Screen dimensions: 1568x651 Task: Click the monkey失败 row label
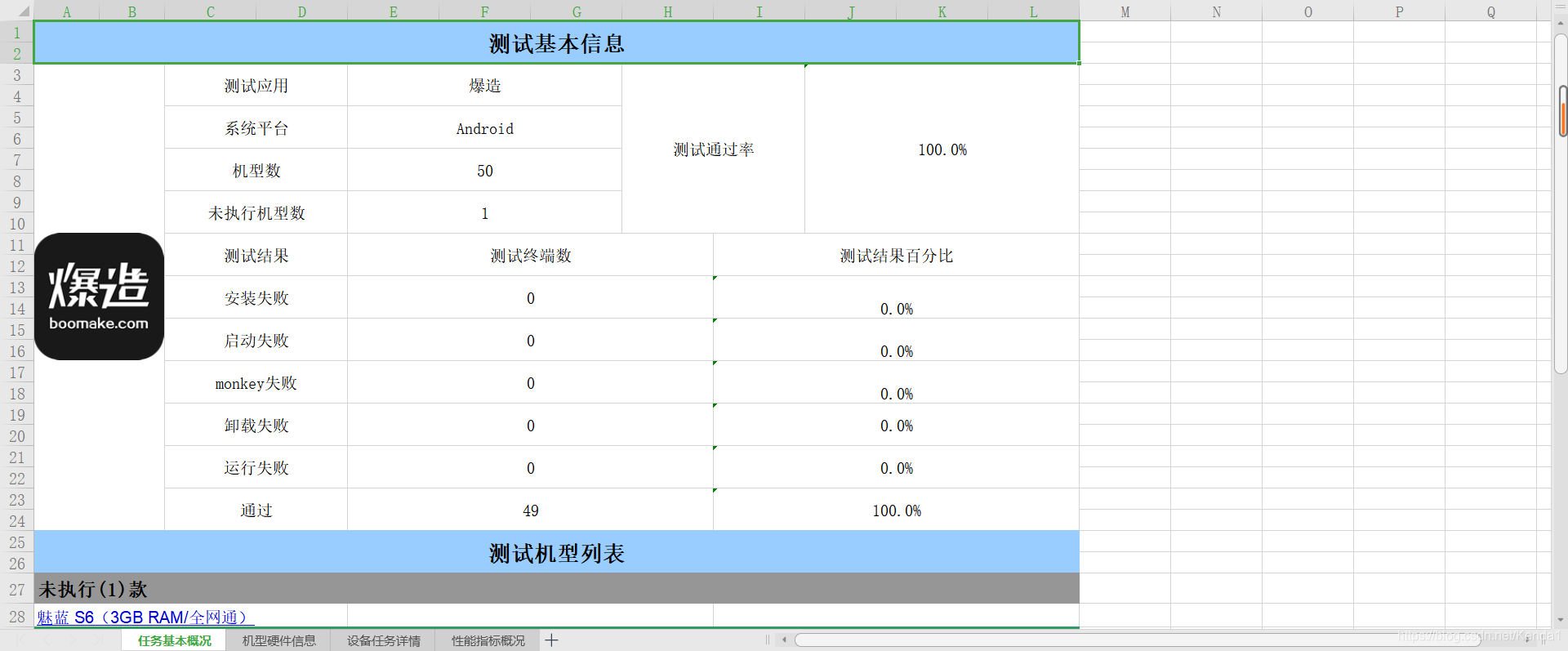(x=256, y=382)
